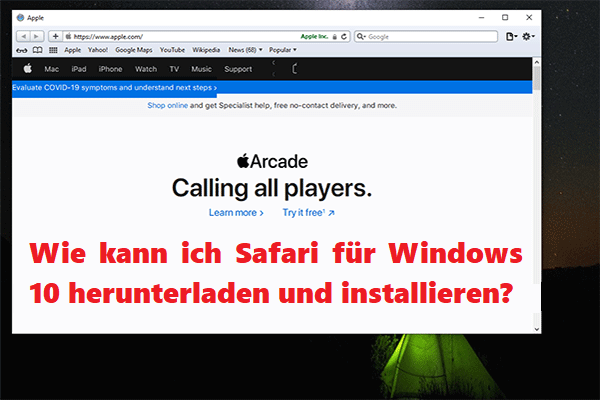Open Mac in Apple site navigation
The width and height of the screenshot is (600, 400).
51,69
